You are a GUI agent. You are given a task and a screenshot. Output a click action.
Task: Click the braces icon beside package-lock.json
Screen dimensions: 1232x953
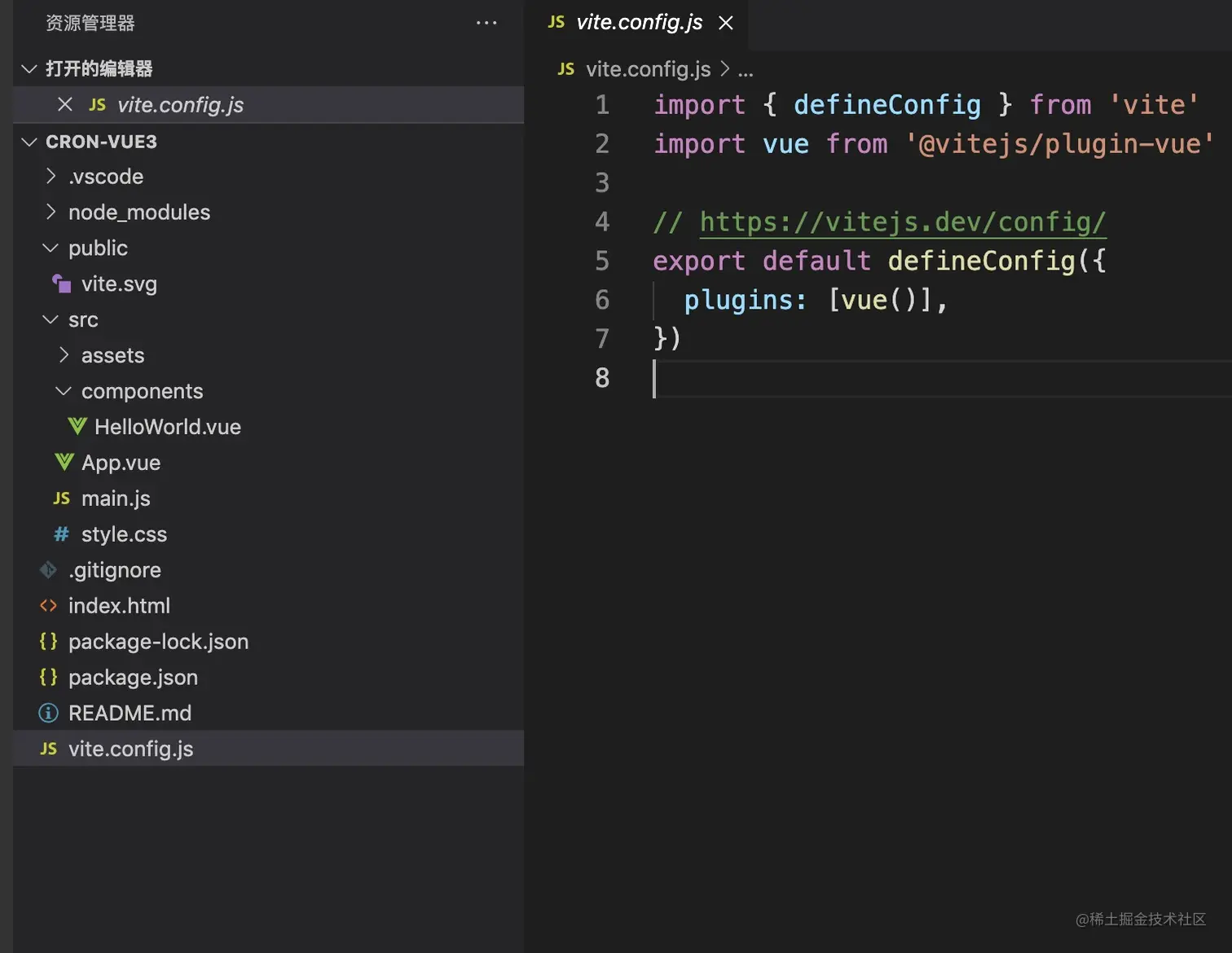tap(48, 642)
